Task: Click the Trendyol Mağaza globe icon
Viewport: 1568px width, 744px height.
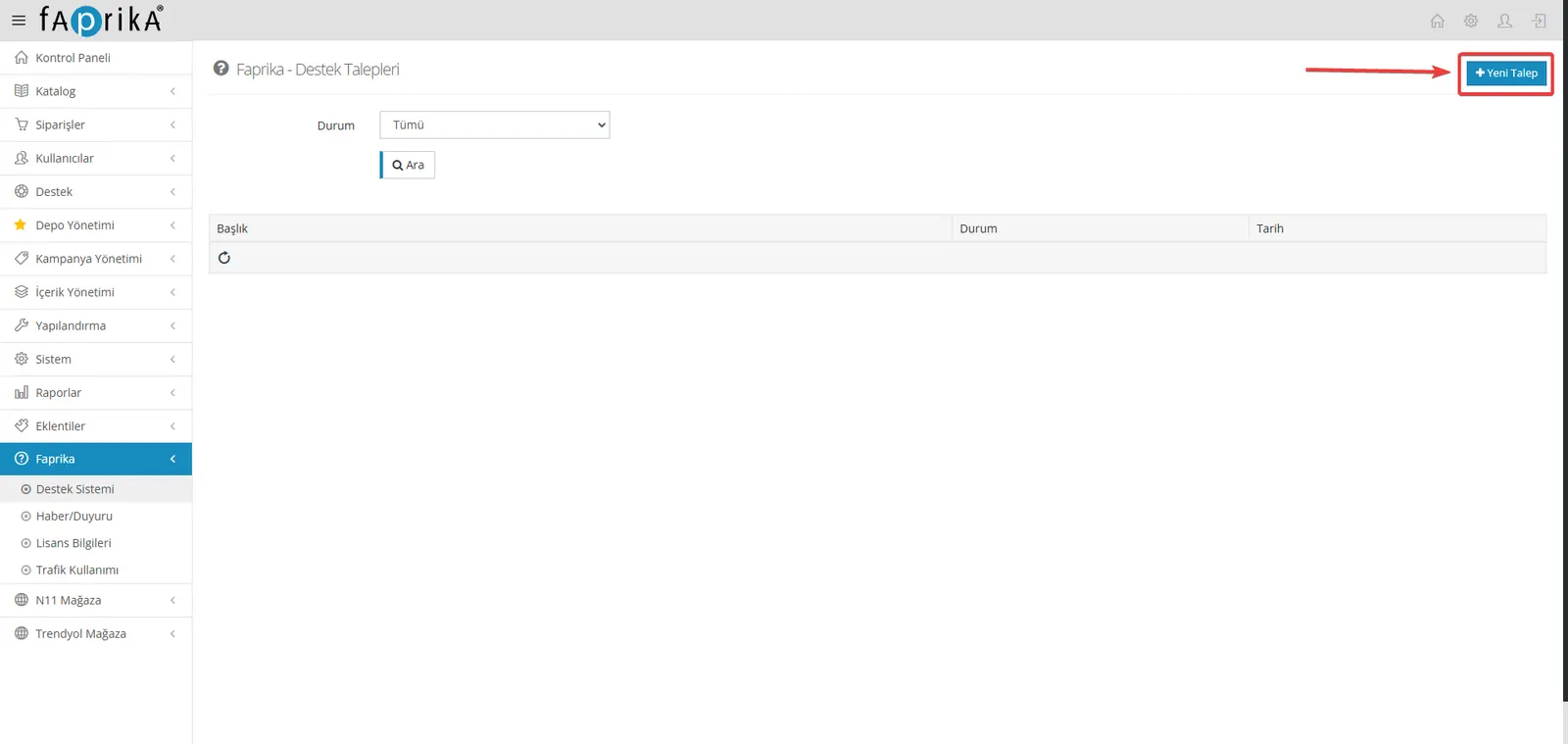Action: click(22, 633)
